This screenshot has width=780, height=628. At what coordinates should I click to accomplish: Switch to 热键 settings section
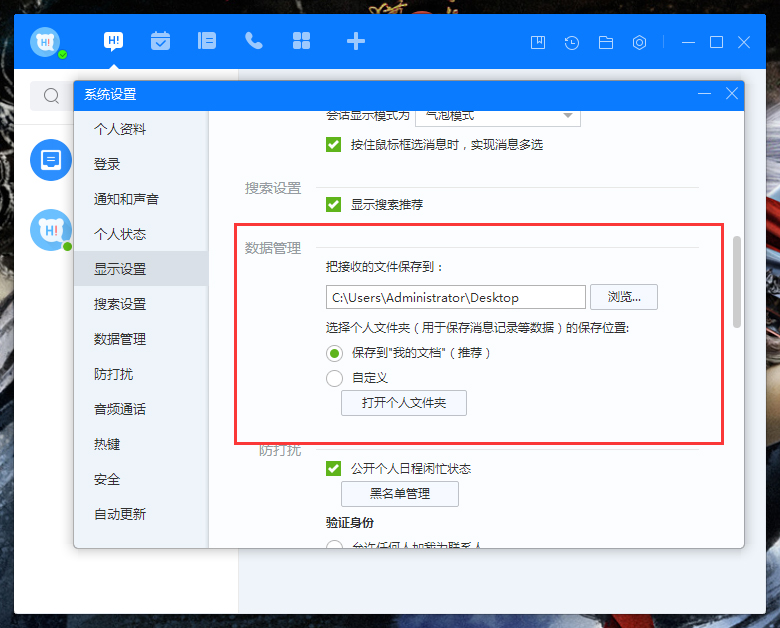[107, 444]
